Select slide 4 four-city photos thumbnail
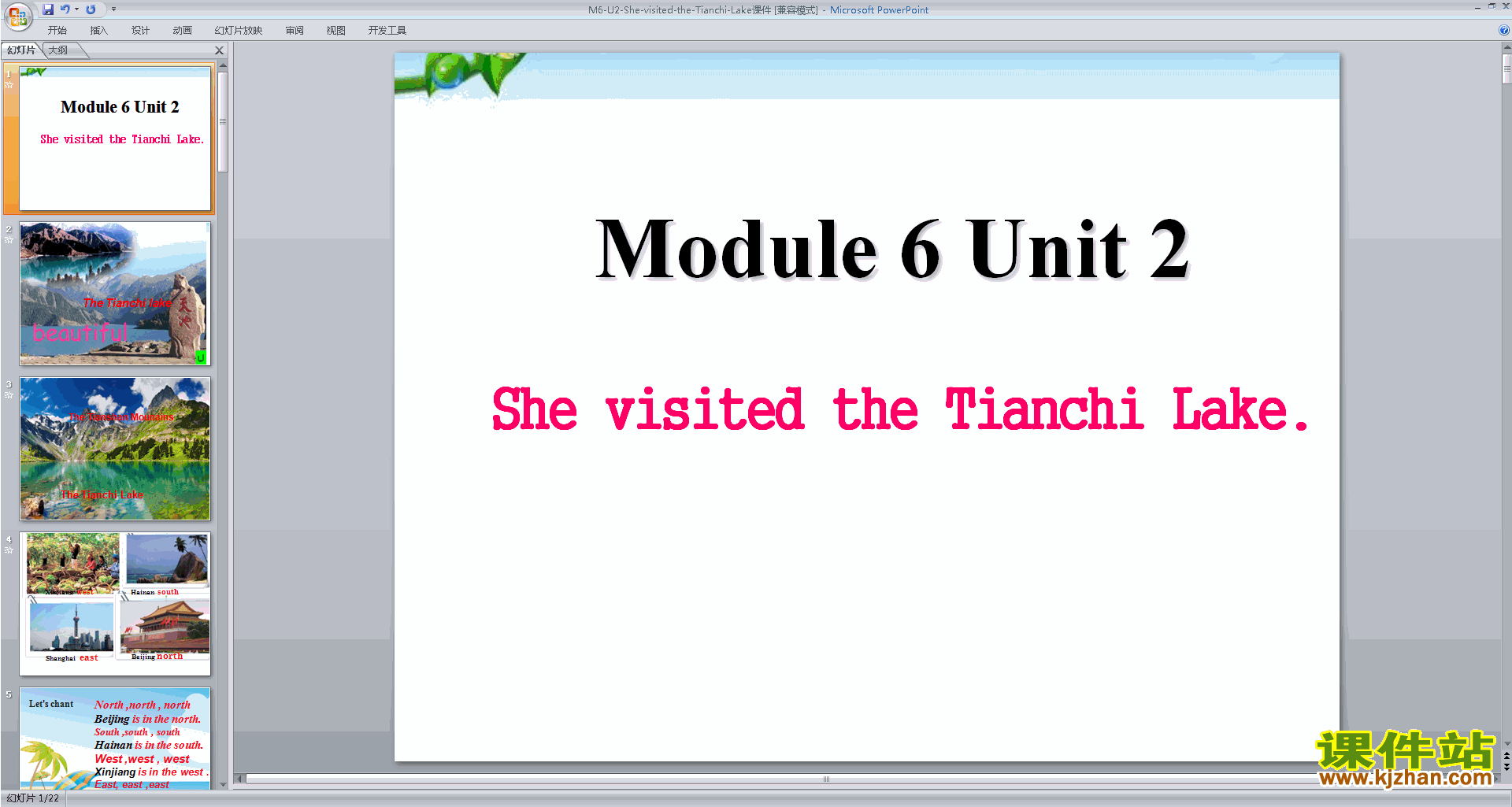Screen dimensions: 1512x807 (115, 604)
